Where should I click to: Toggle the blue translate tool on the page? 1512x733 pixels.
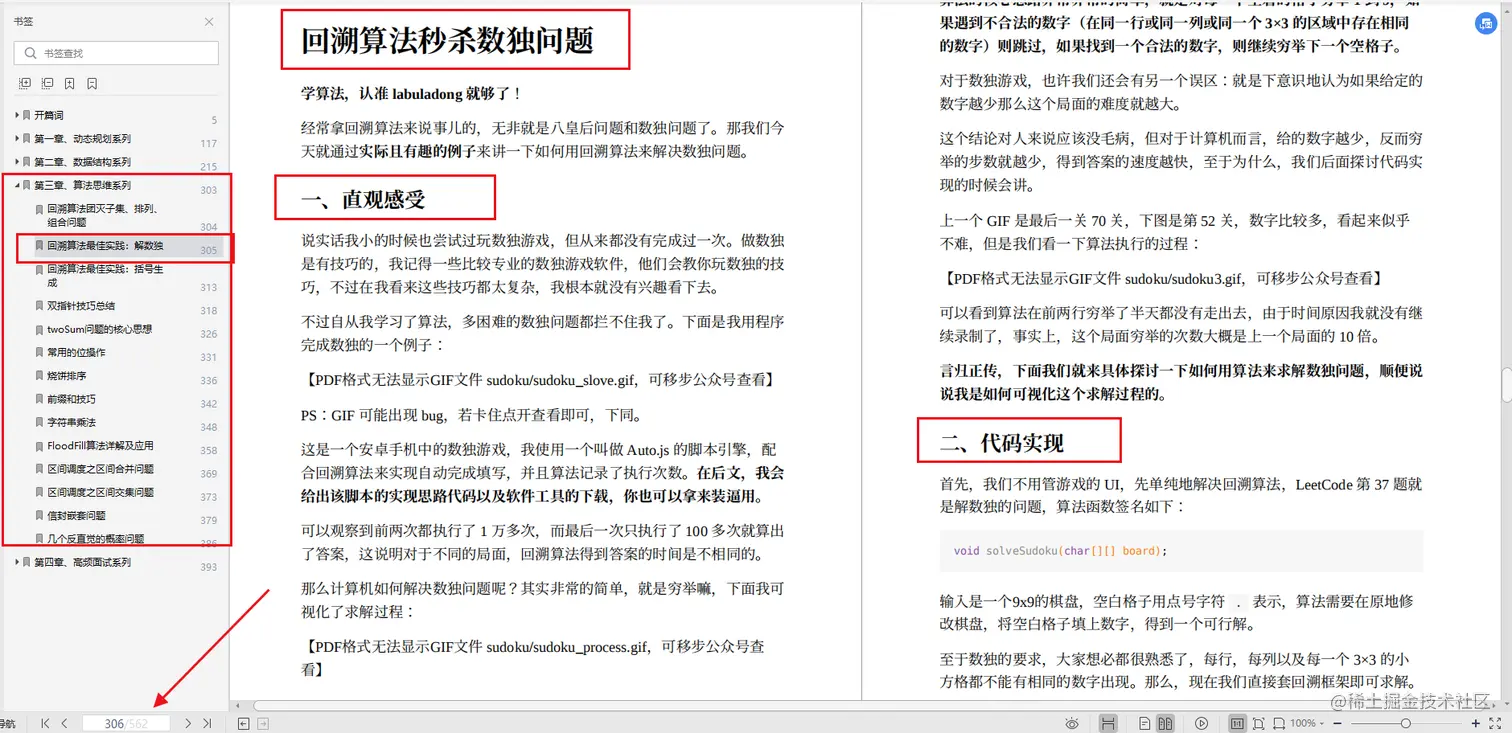click(x=1486, y=23)
